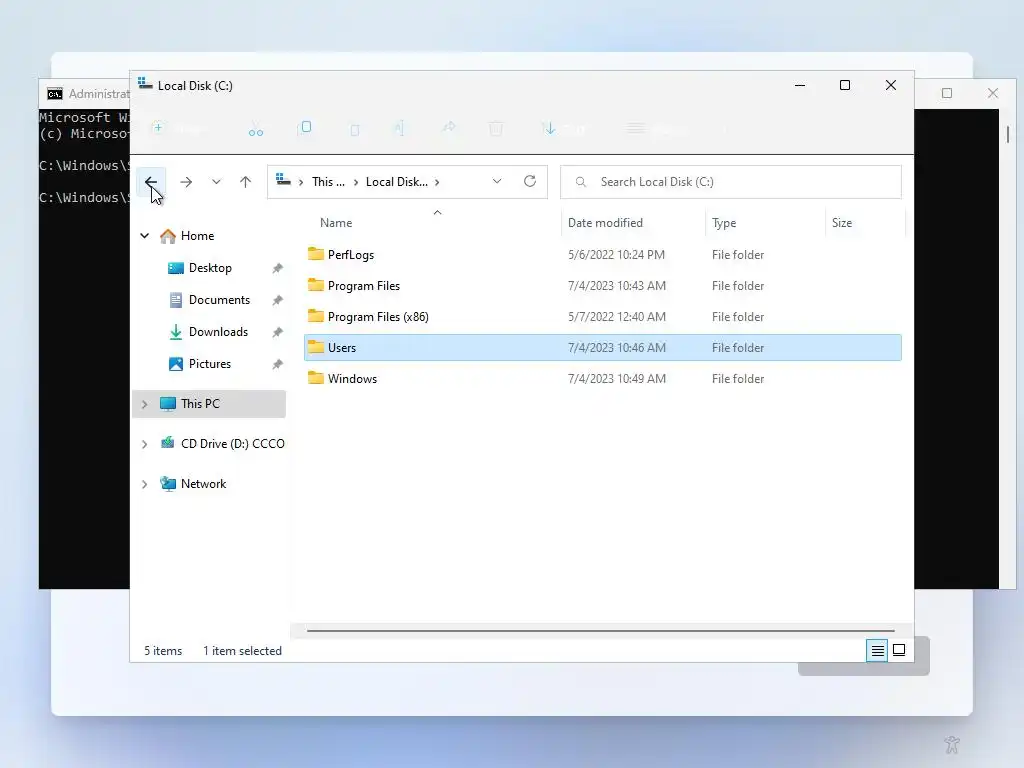Click the drive icon in address bar

pyautogui.click(x=283, y=180)
